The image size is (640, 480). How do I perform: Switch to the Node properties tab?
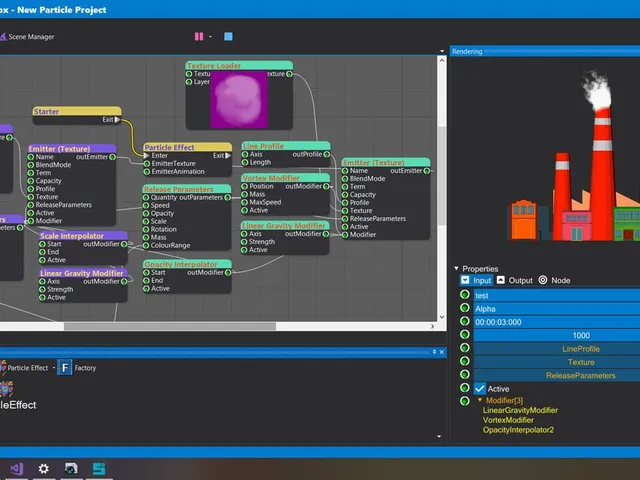(x=554, y=280)
